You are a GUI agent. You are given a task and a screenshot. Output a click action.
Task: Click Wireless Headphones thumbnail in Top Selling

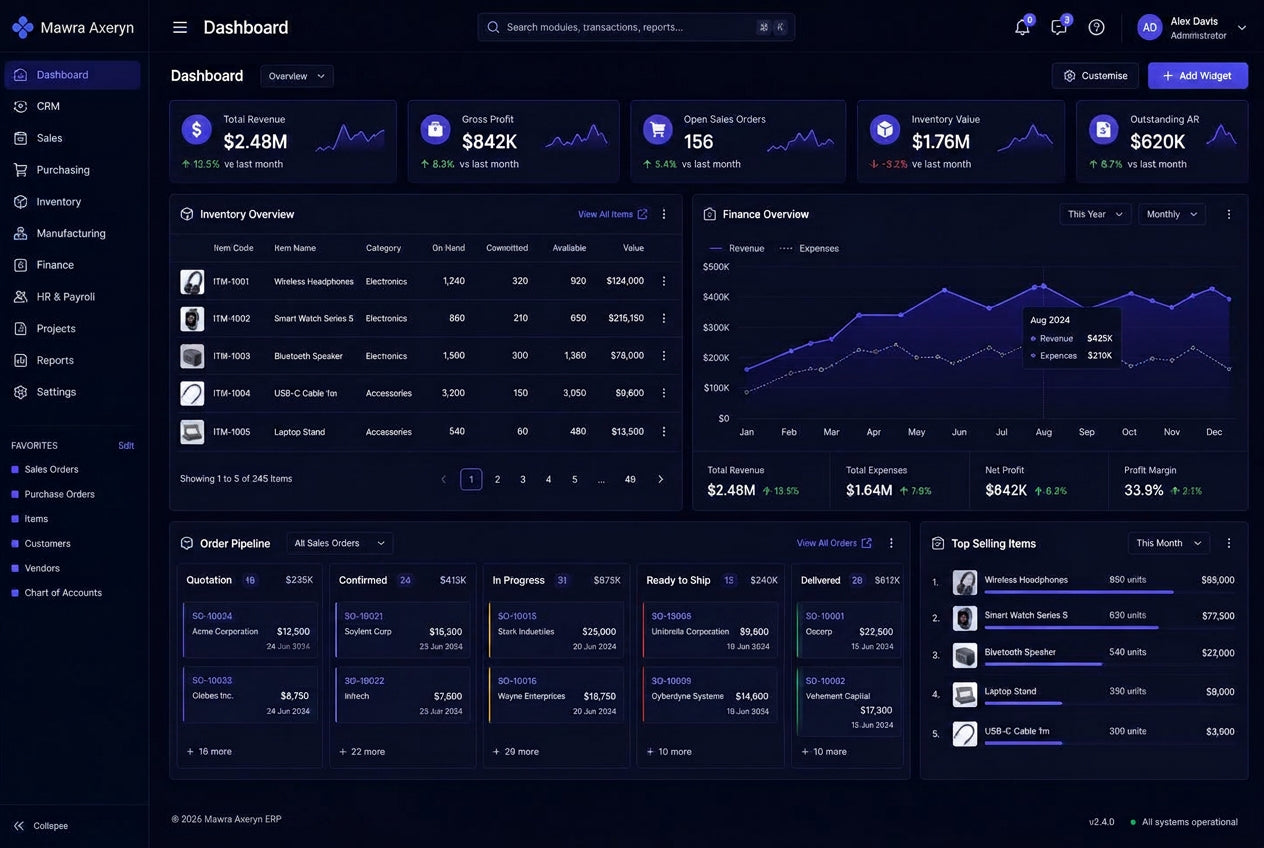965,582
